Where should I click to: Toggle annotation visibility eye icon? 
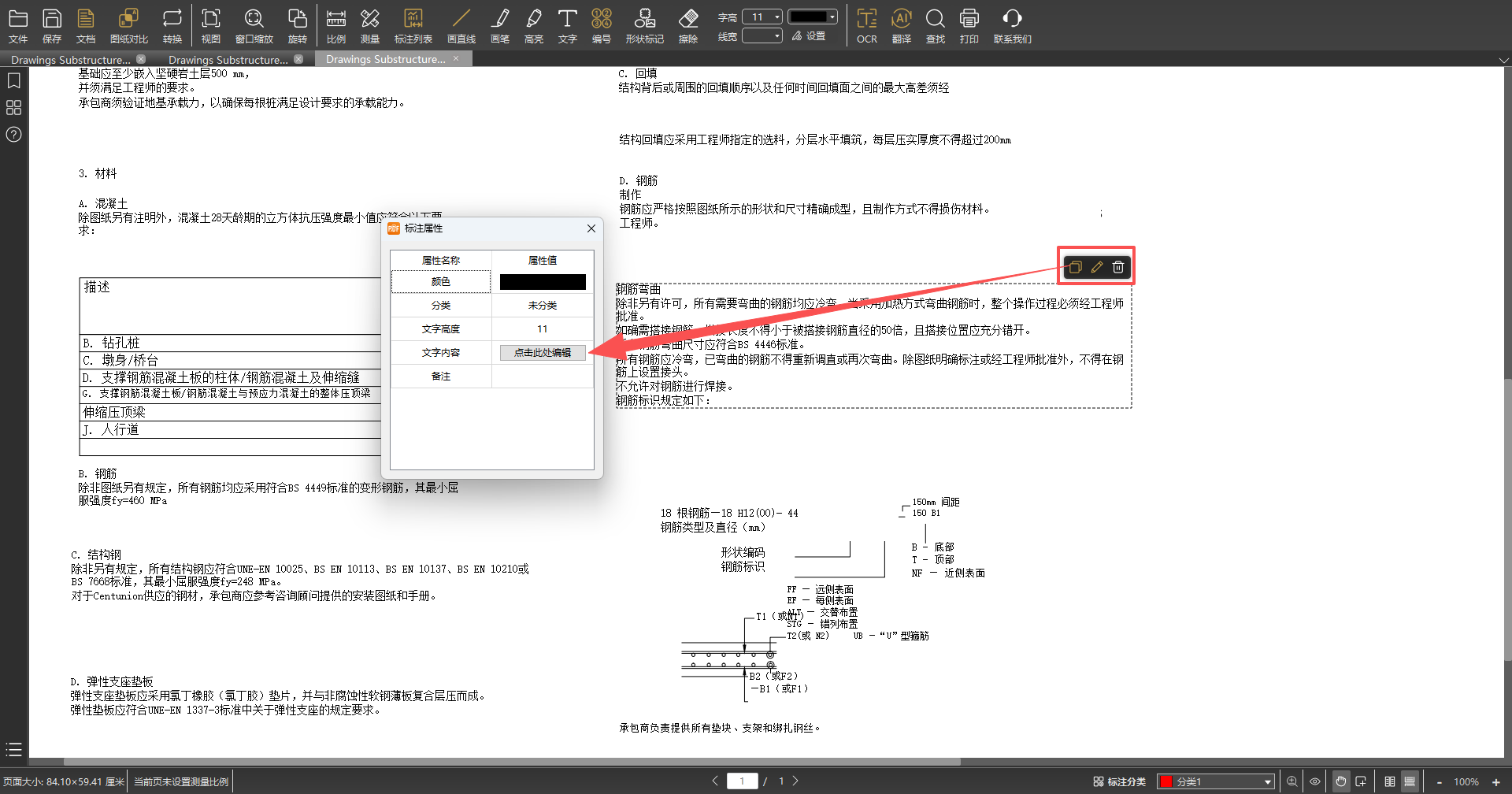coord(1314,781)
